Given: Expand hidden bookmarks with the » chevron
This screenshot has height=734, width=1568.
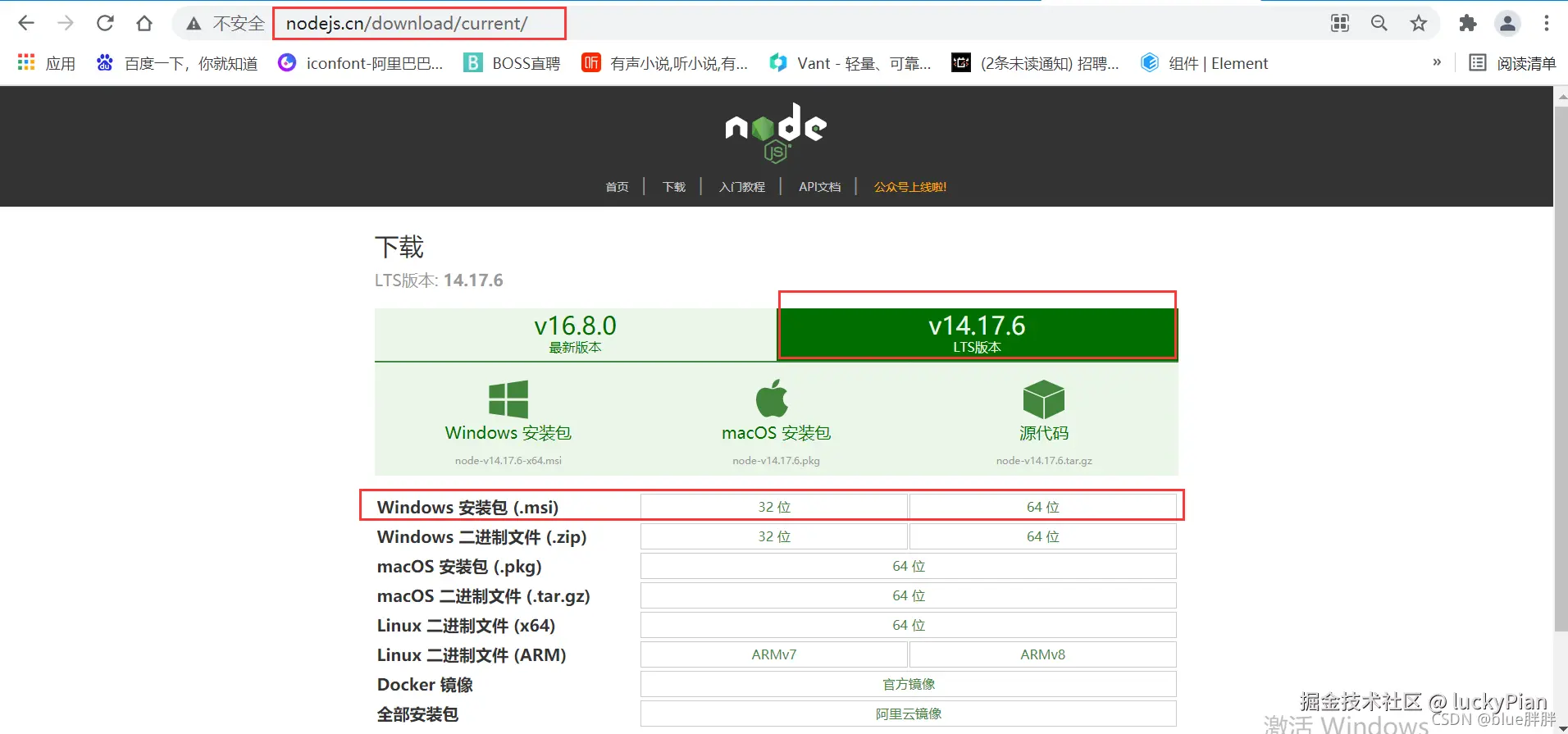Looking at the screenshot, I should coord(1437,62).
